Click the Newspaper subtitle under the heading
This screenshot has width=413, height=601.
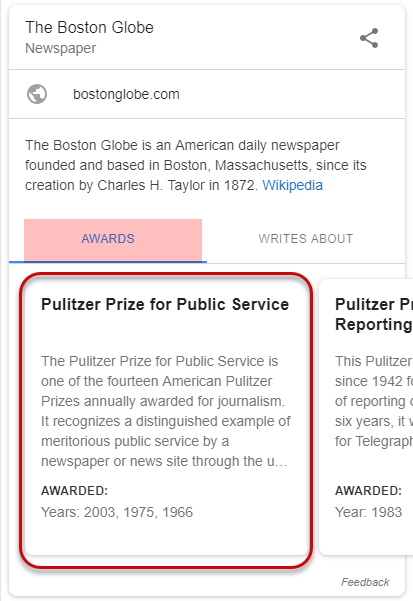click(x=61, y=48)
